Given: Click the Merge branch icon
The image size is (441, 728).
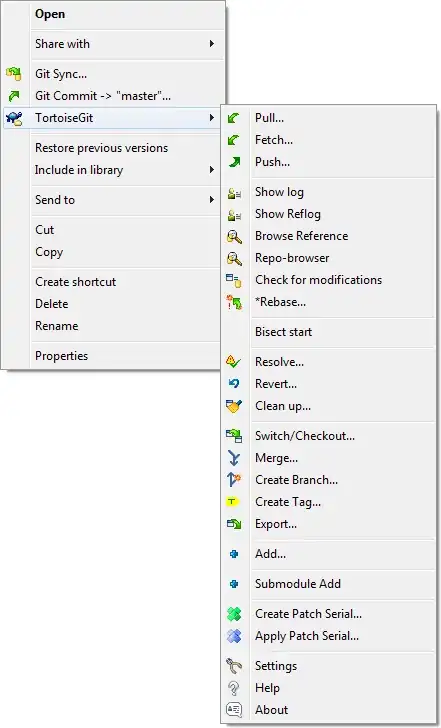Looking at the screenshot, I should pyautogui.click(x=234, y=458).
